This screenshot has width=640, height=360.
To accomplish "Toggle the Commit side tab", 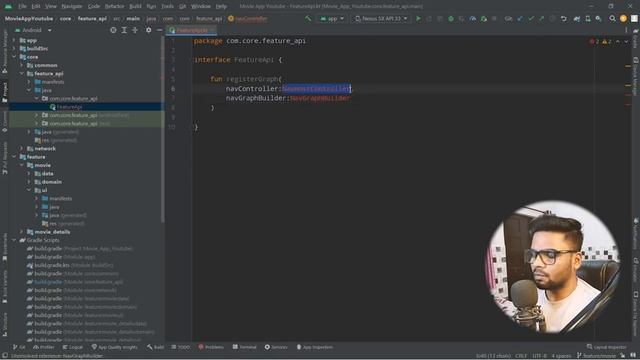I will [4, 121].
